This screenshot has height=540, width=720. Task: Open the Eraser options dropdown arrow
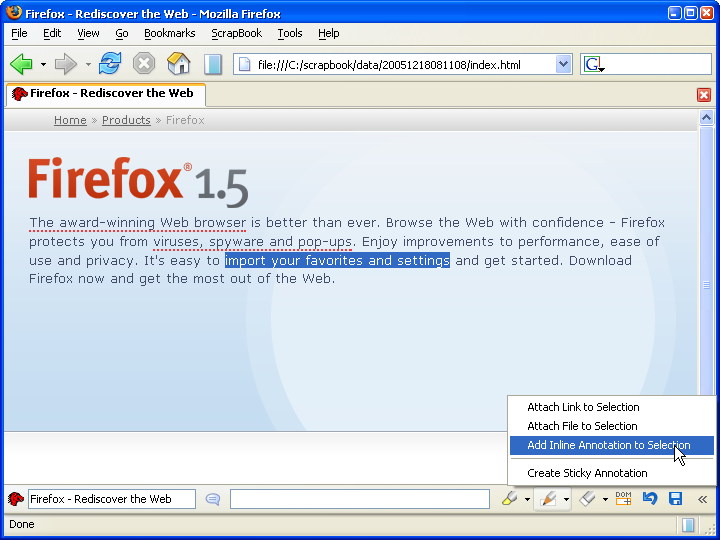tap(605, 499)
